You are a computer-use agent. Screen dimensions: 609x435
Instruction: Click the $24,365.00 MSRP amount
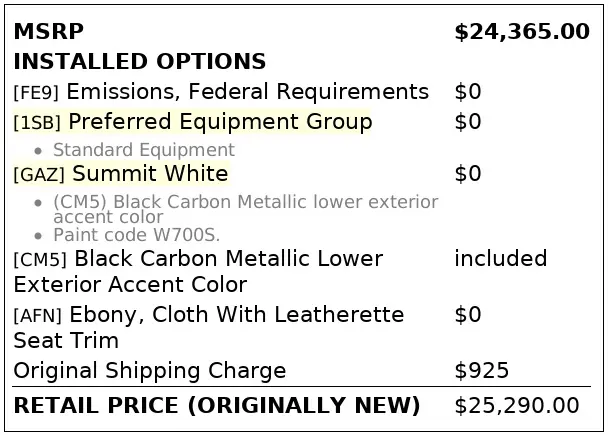click(x=521, y=32)
